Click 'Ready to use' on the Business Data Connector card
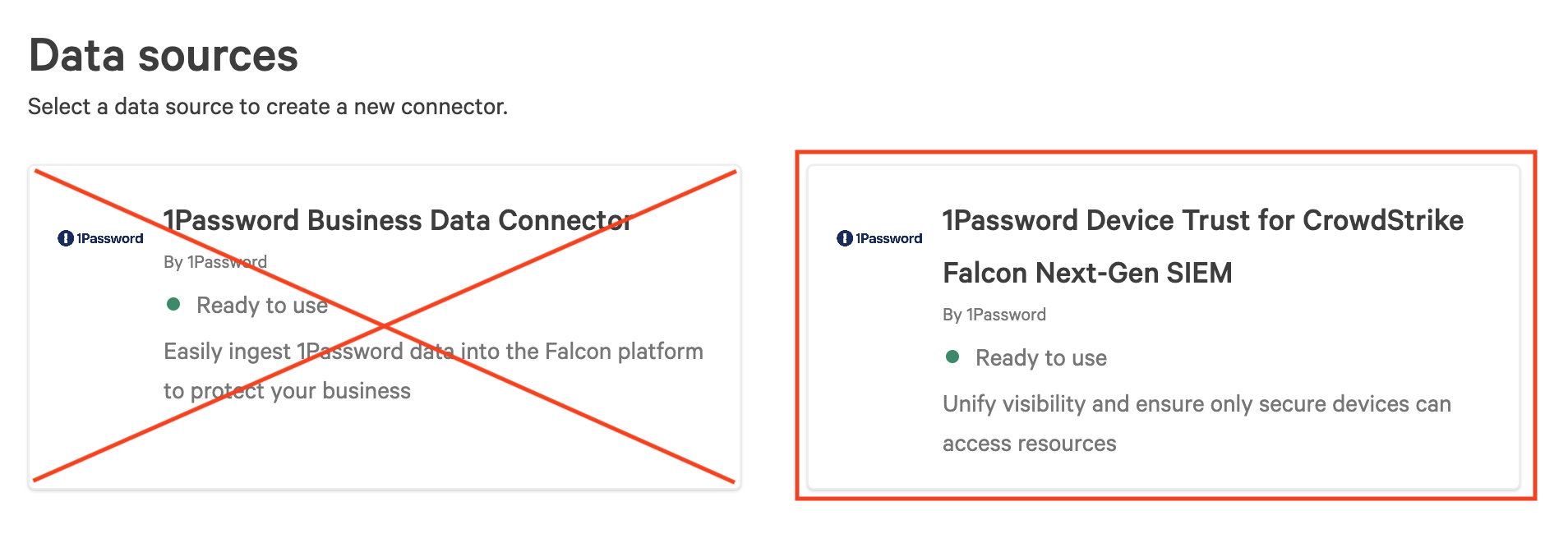Screen dimensions: 1568x534 (x=262, y=306)
